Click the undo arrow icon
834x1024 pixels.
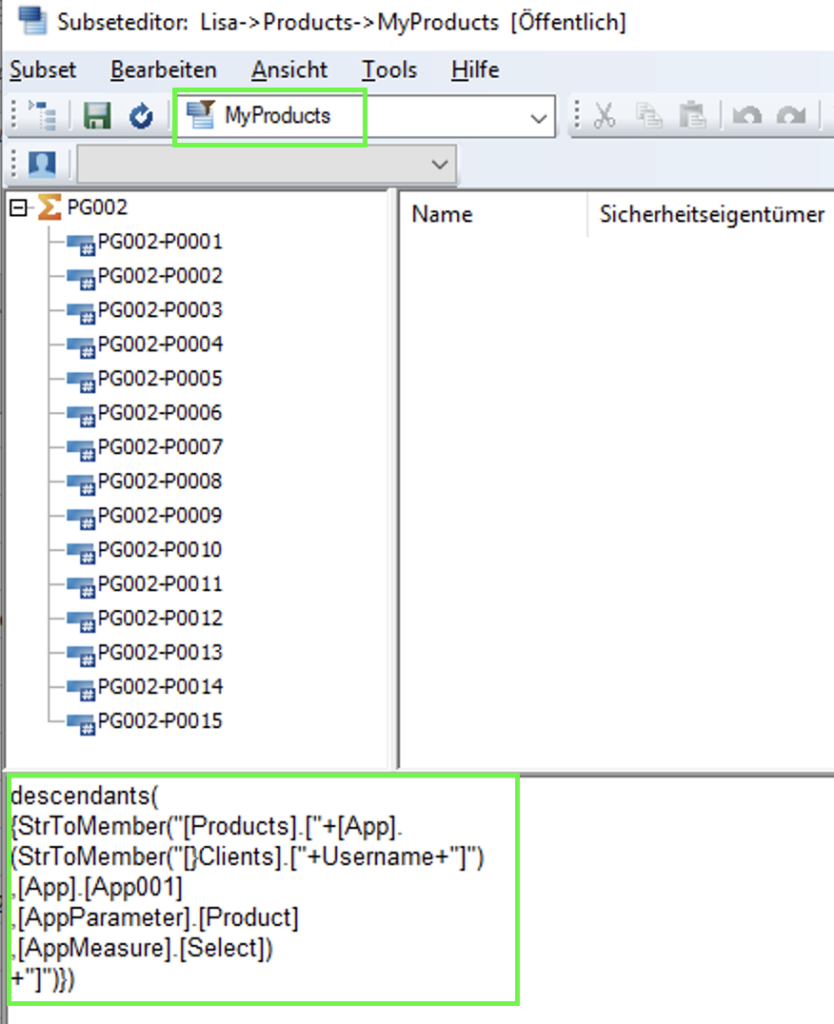[746, 116]
